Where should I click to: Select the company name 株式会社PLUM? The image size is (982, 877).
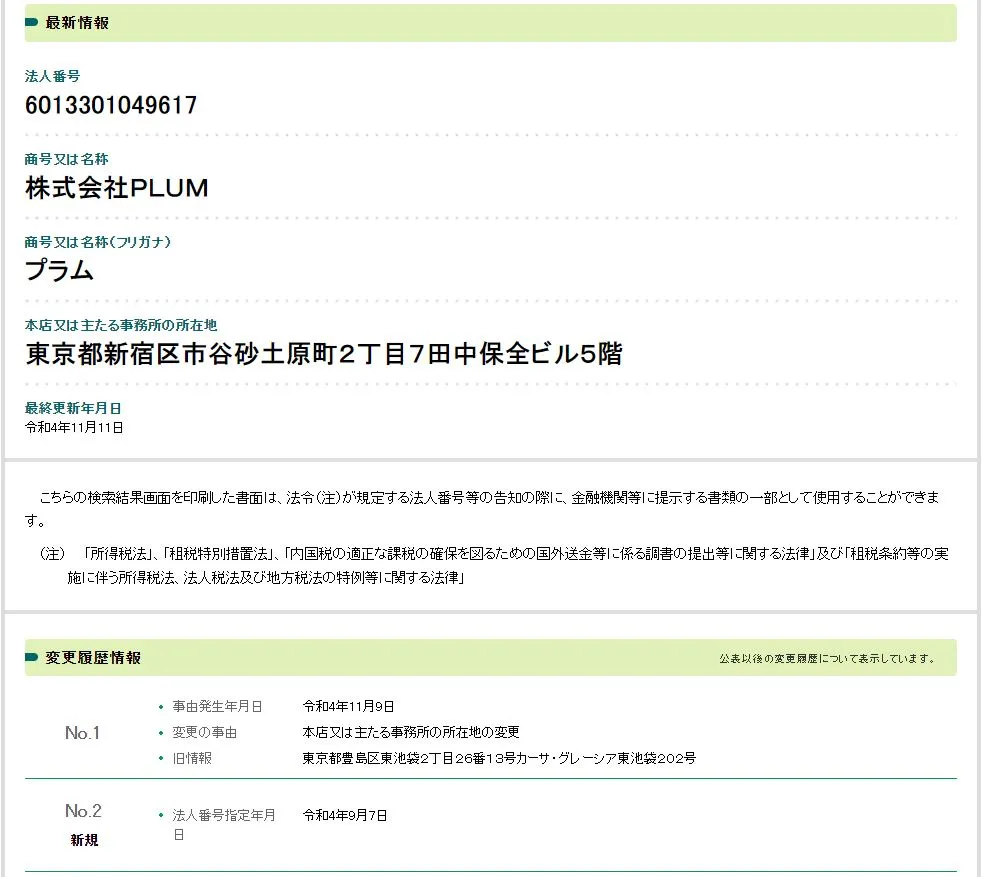click(117, 188)
